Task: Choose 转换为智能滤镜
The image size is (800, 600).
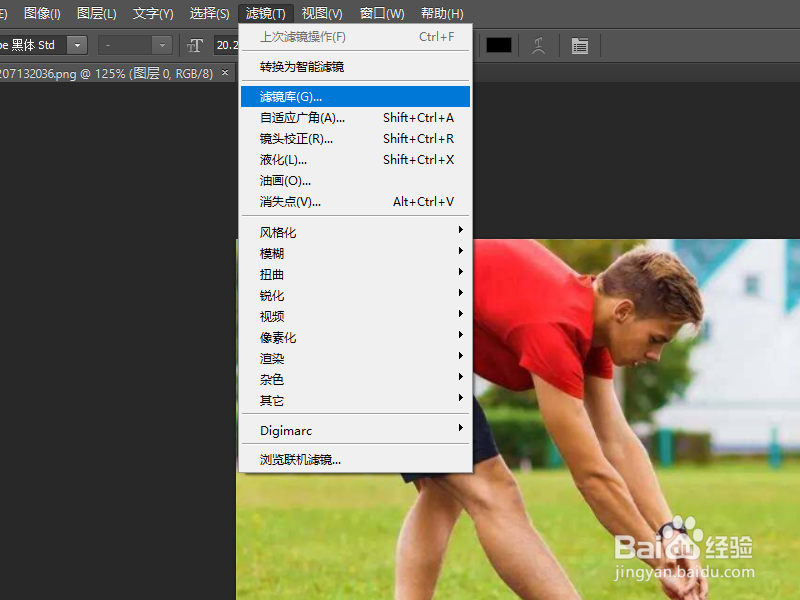Action: click(300, 67)
